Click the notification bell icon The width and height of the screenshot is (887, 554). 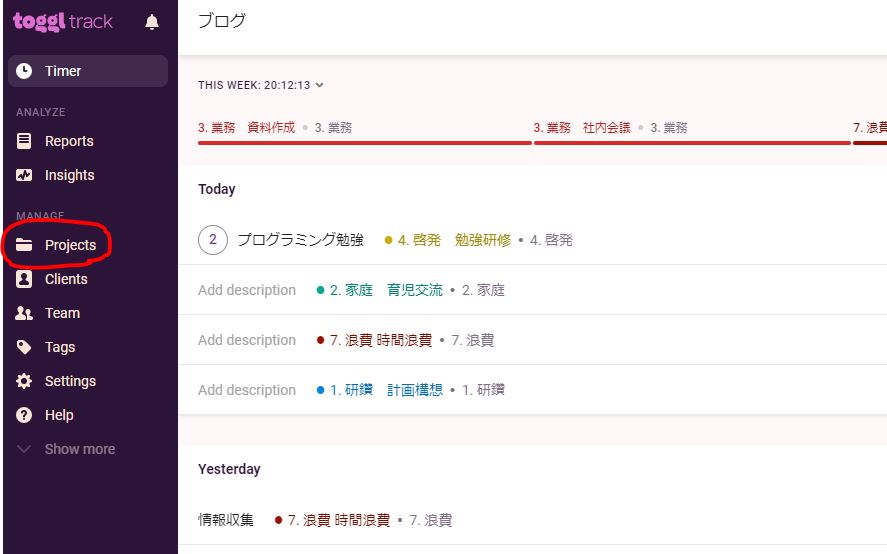[152, 22]
